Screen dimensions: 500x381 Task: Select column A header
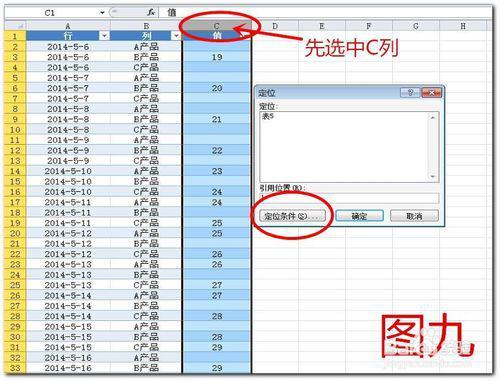point(68,26)
